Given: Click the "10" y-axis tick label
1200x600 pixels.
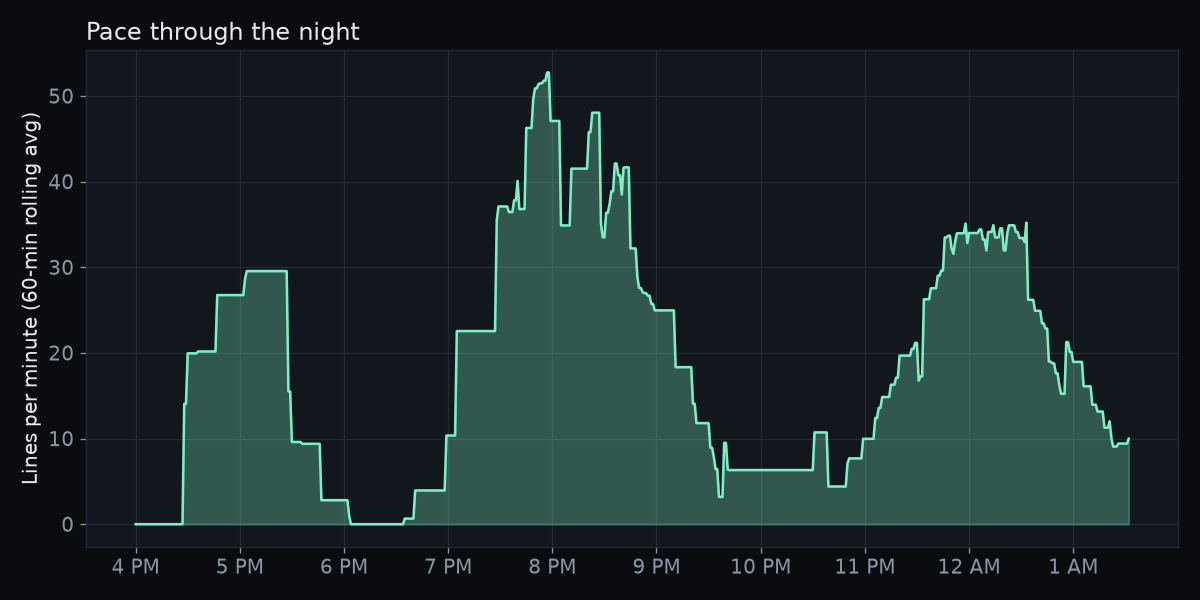Looking at the screenshot, I should pos(62,439).
